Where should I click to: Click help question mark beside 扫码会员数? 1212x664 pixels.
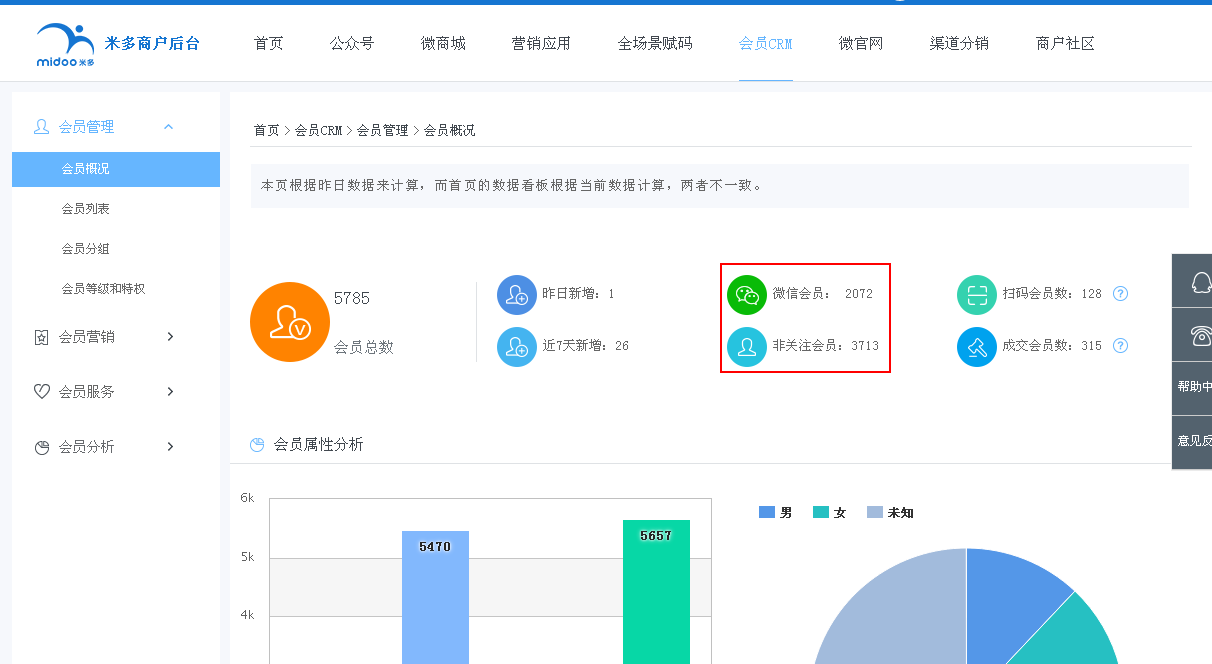pos(1120,294)
